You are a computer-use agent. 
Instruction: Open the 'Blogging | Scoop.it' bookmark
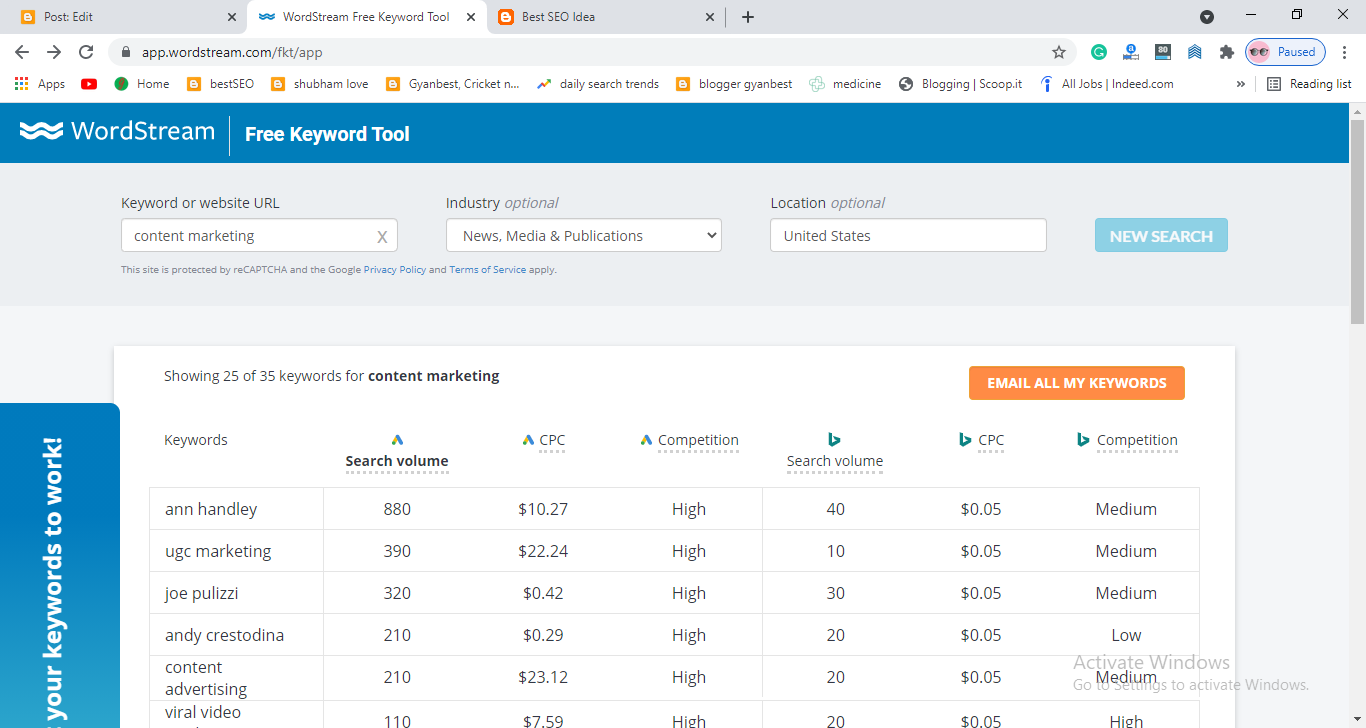[960, 84]
